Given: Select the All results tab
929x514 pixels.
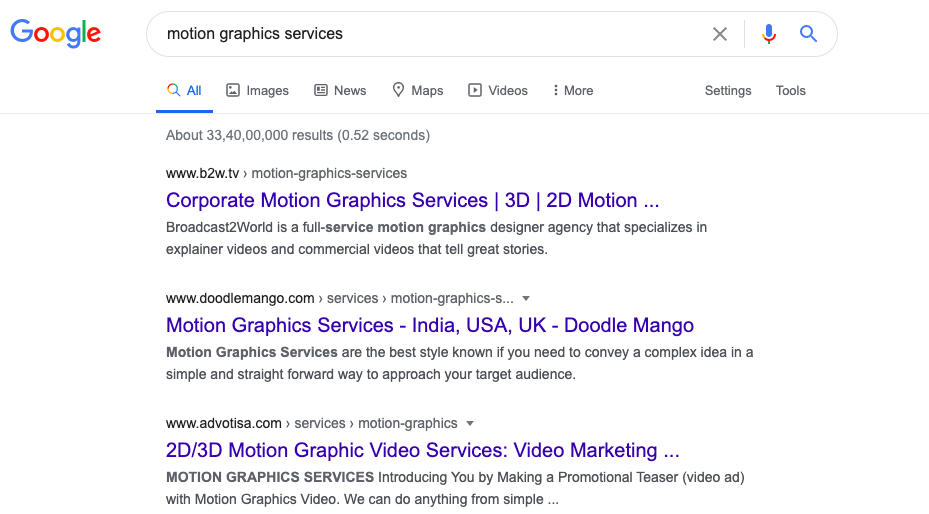Looking at the screenshot, I should click(x=184, y=91).
